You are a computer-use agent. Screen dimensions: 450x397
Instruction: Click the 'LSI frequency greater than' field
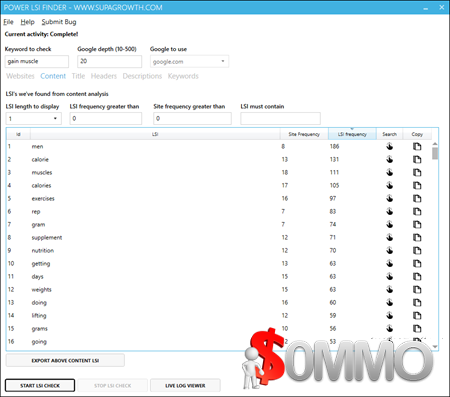106,119
